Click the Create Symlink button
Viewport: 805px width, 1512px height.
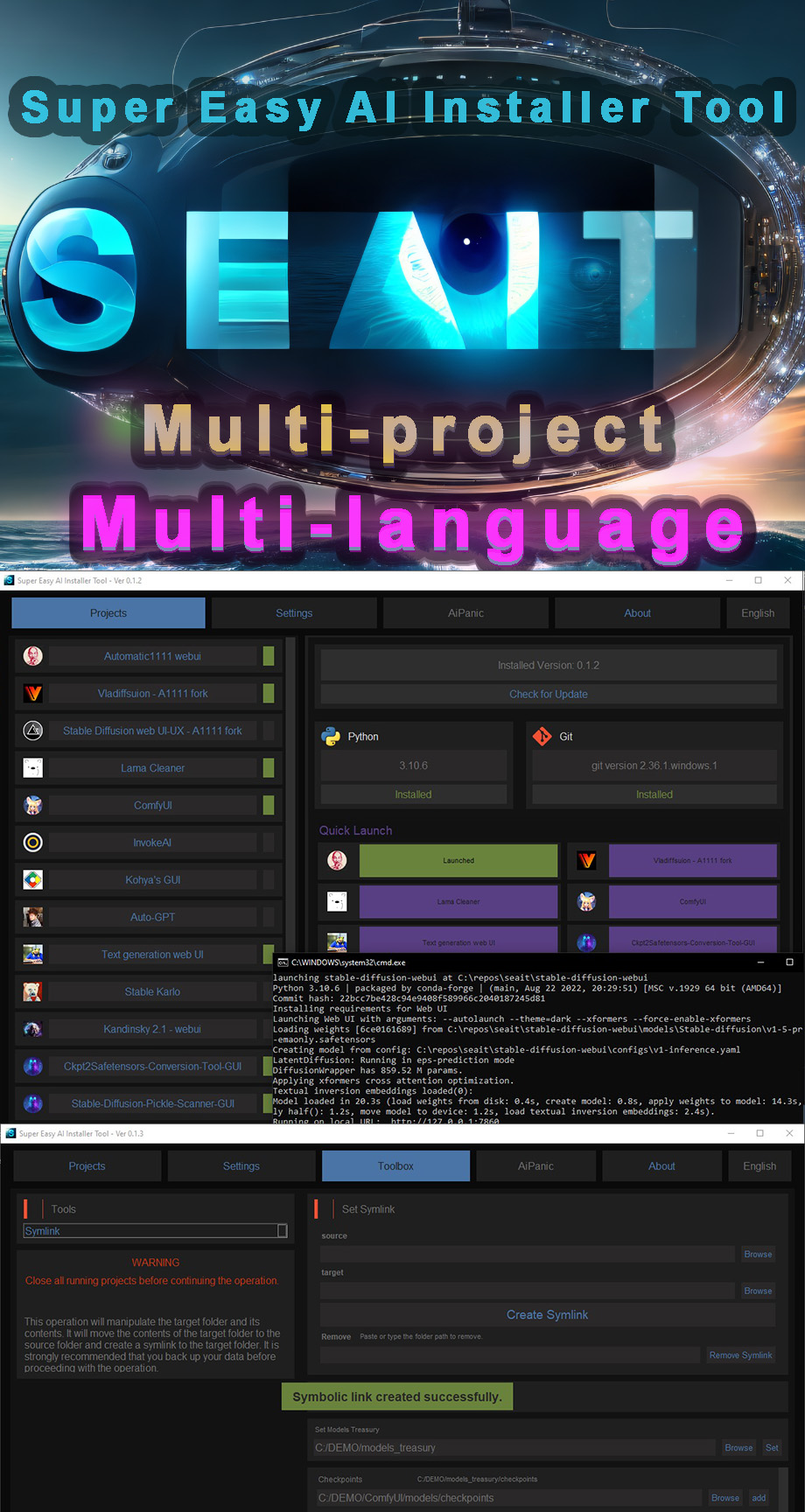548,1315
